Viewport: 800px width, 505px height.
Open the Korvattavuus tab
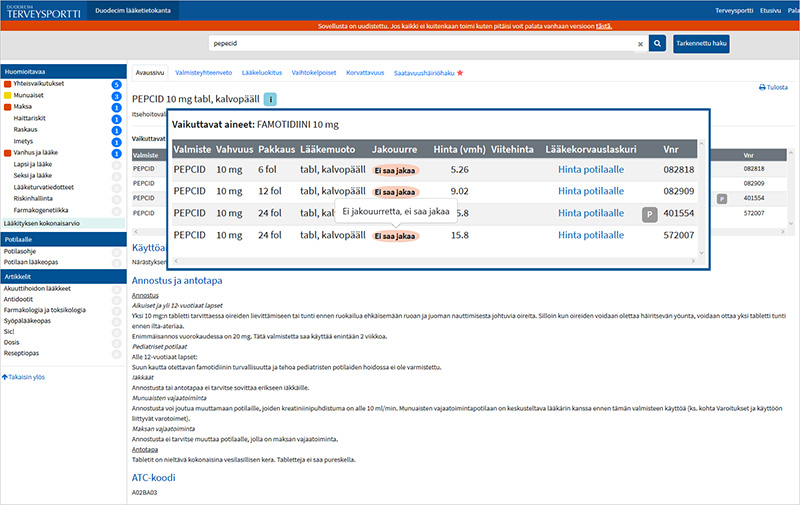(365, 73)
